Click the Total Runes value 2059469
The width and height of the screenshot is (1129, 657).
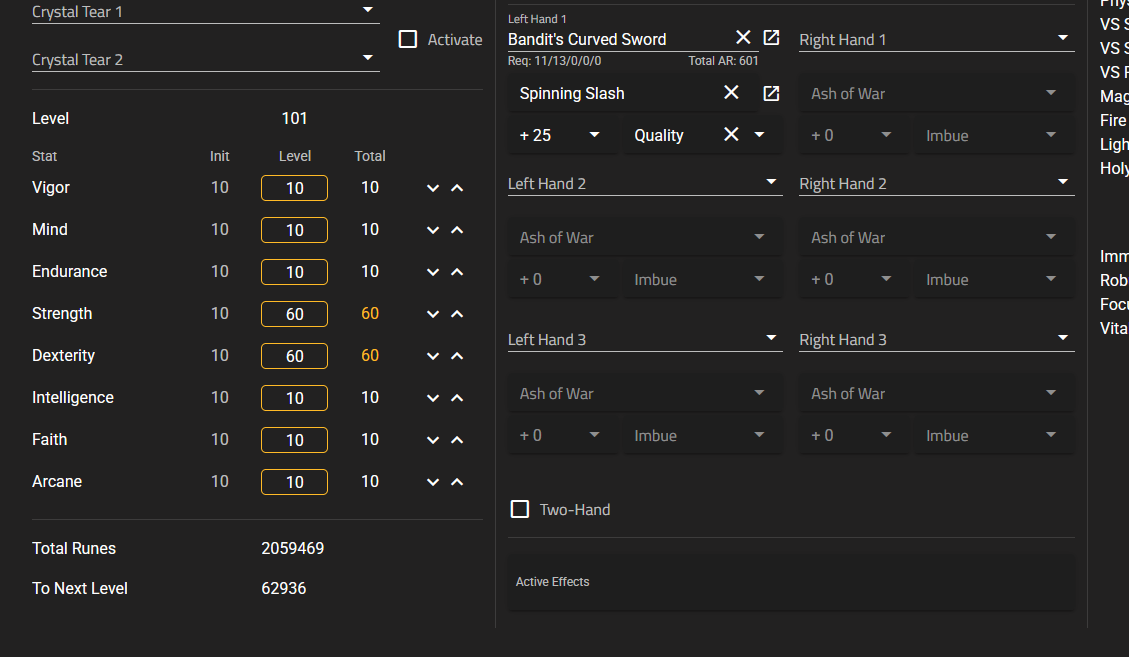292,548
